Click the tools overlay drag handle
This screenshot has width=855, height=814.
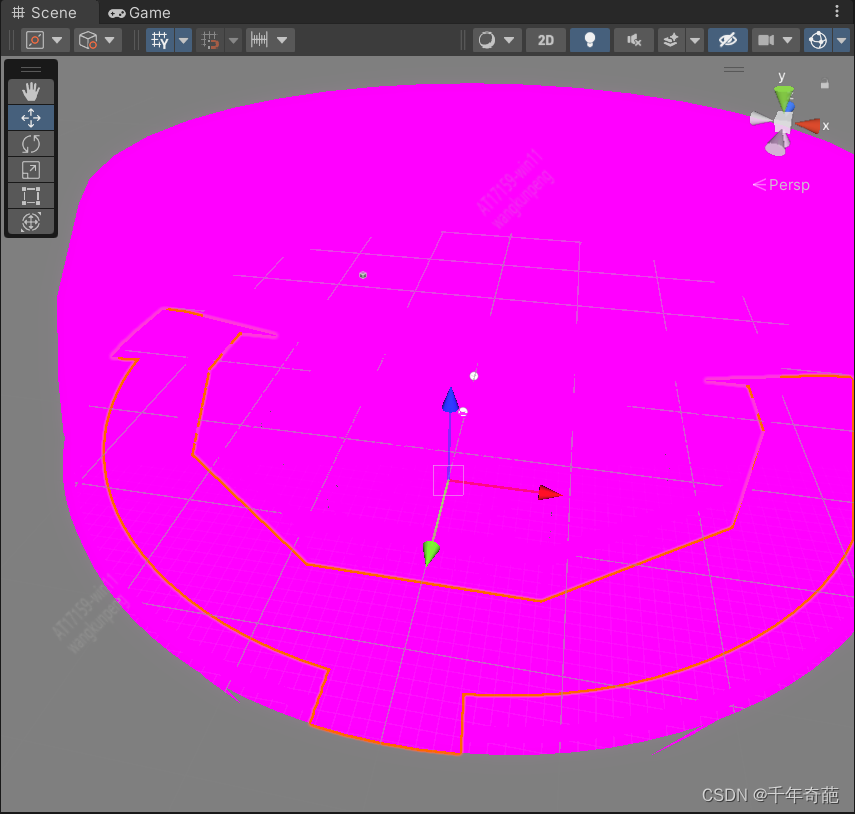31,69
